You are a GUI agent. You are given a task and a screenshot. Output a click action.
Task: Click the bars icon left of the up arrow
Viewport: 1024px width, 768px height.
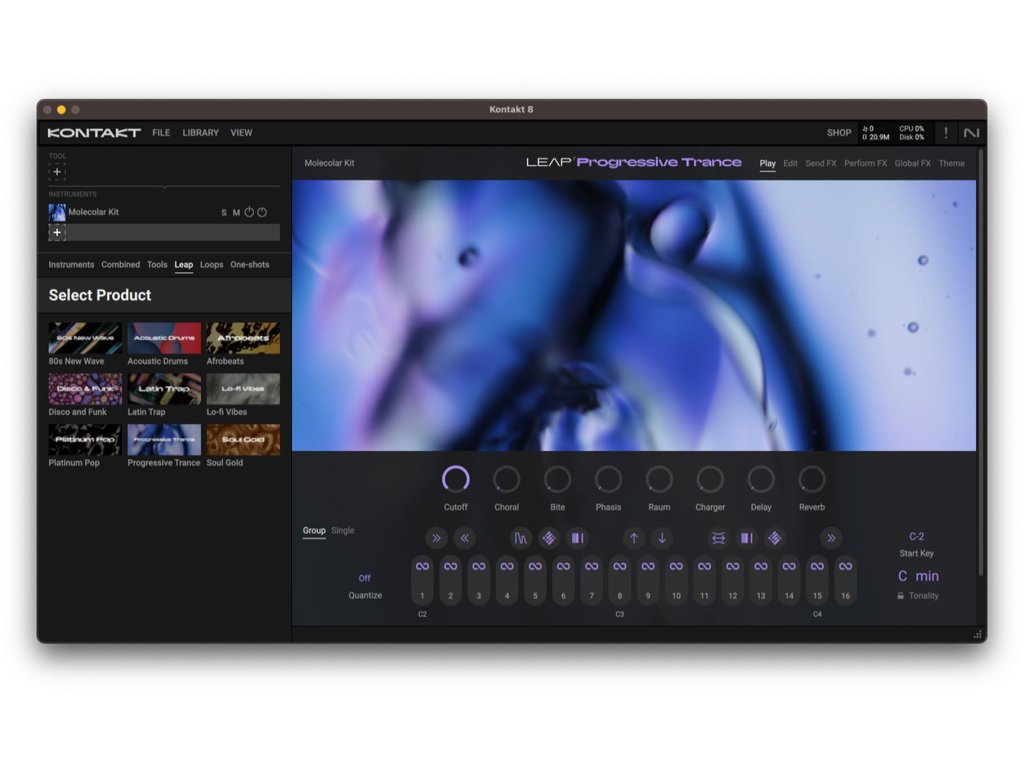[577, 538]
